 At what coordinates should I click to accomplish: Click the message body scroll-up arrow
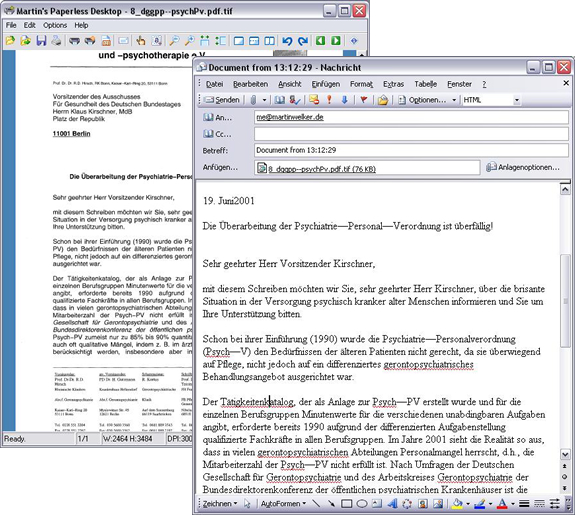point(565,189)
